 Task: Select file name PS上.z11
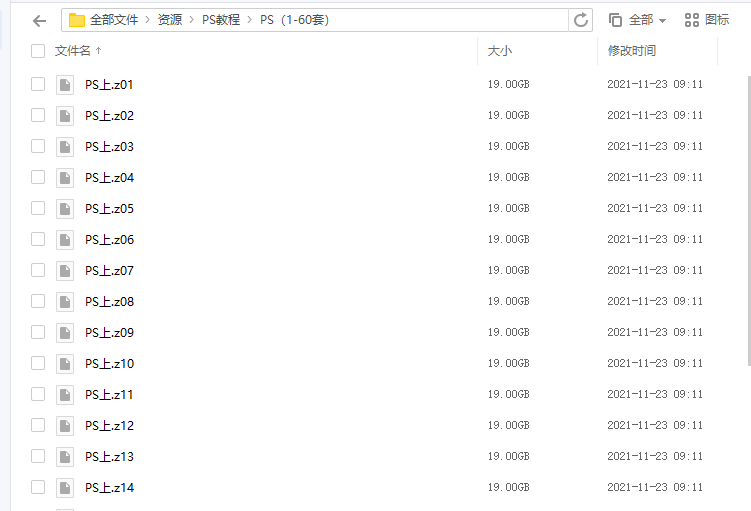click(x=109, y=395)
